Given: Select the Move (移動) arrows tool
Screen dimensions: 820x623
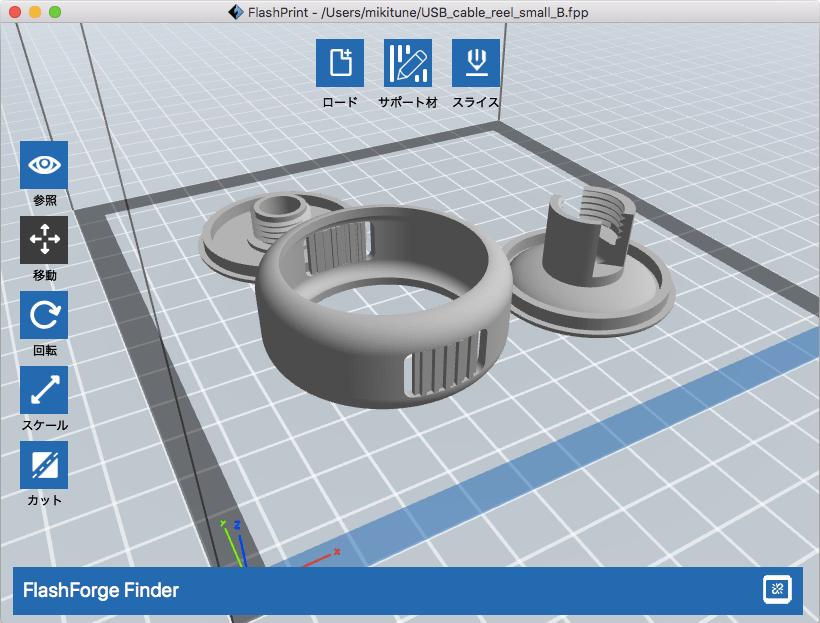Looking at the screenshot, I should point(44,240).
